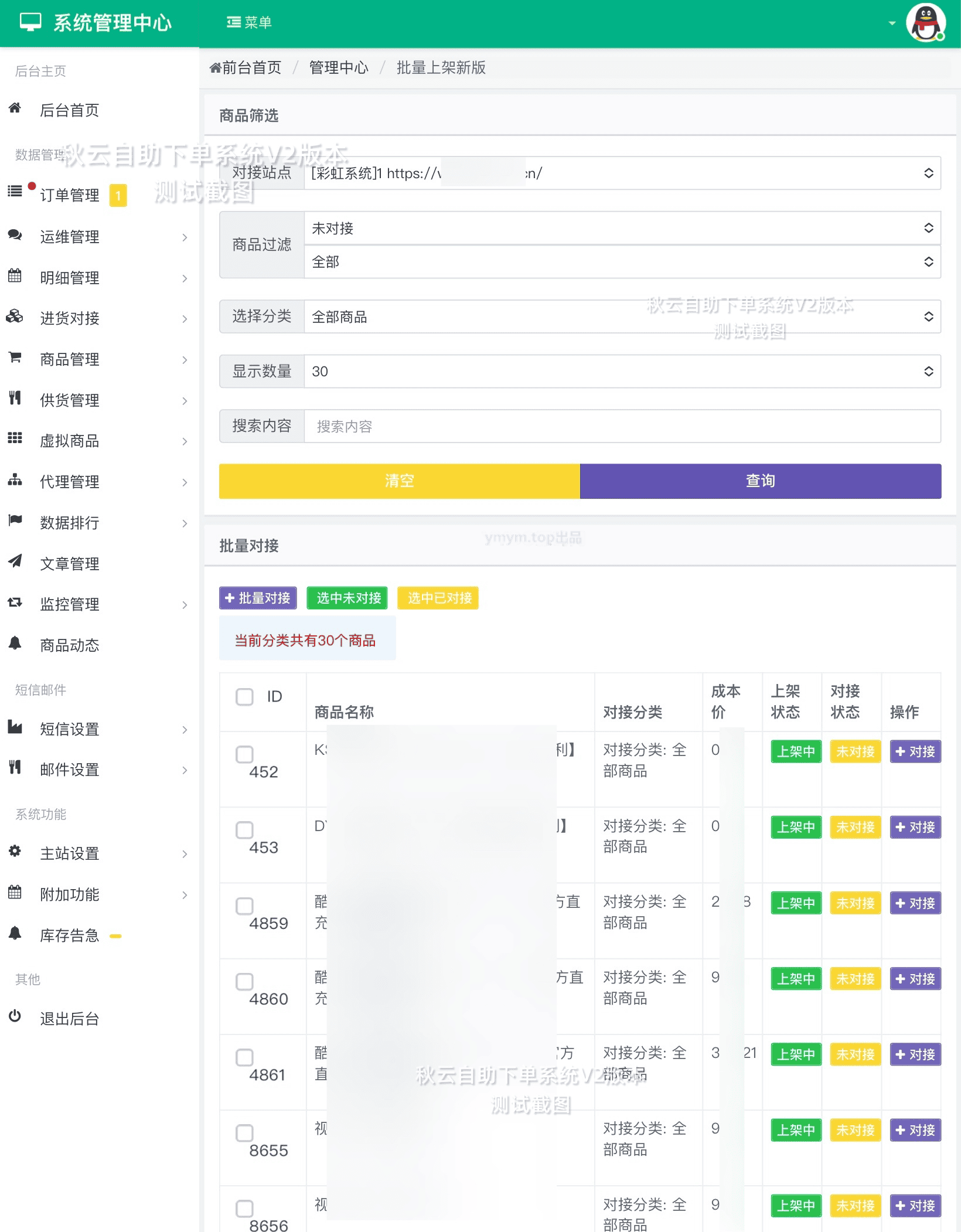Toggle the select-all checkbox beside ID
961x1232 pixels.
pos(244,697)
